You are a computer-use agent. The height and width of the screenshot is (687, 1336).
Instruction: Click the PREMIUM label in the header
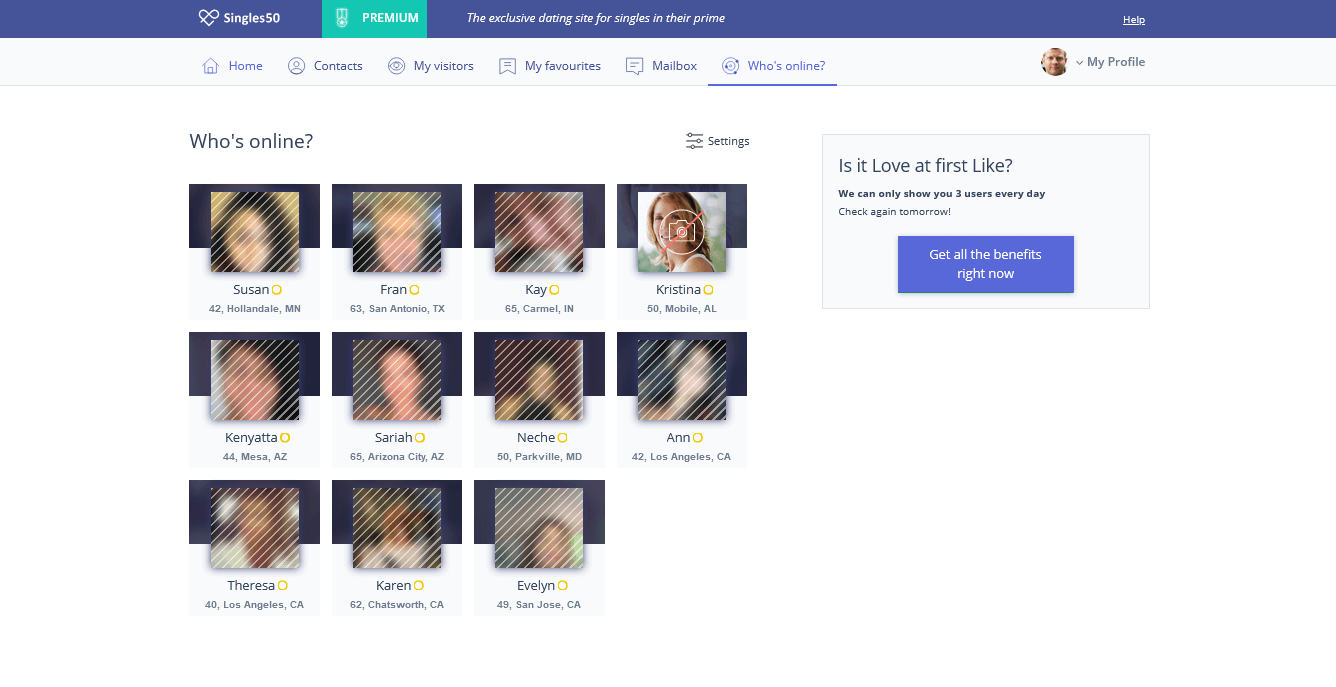coord(390,18)
